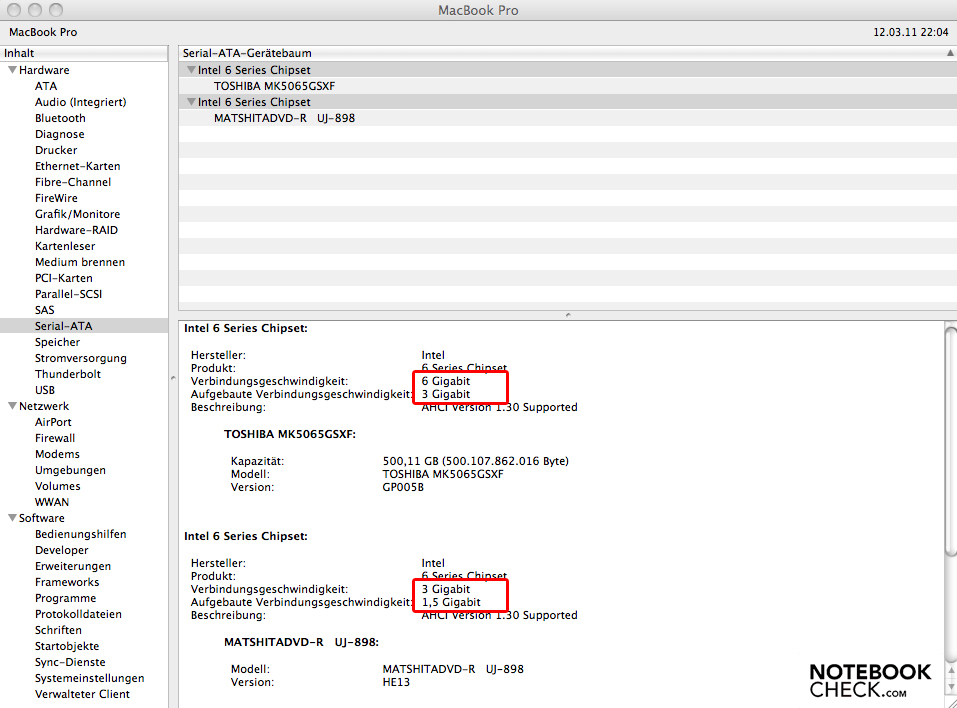Image resolution: width=957 pixels, height=708 pixels.
Task: Select Frameworks in the sidebar
Action: click(x=67, y=582)
